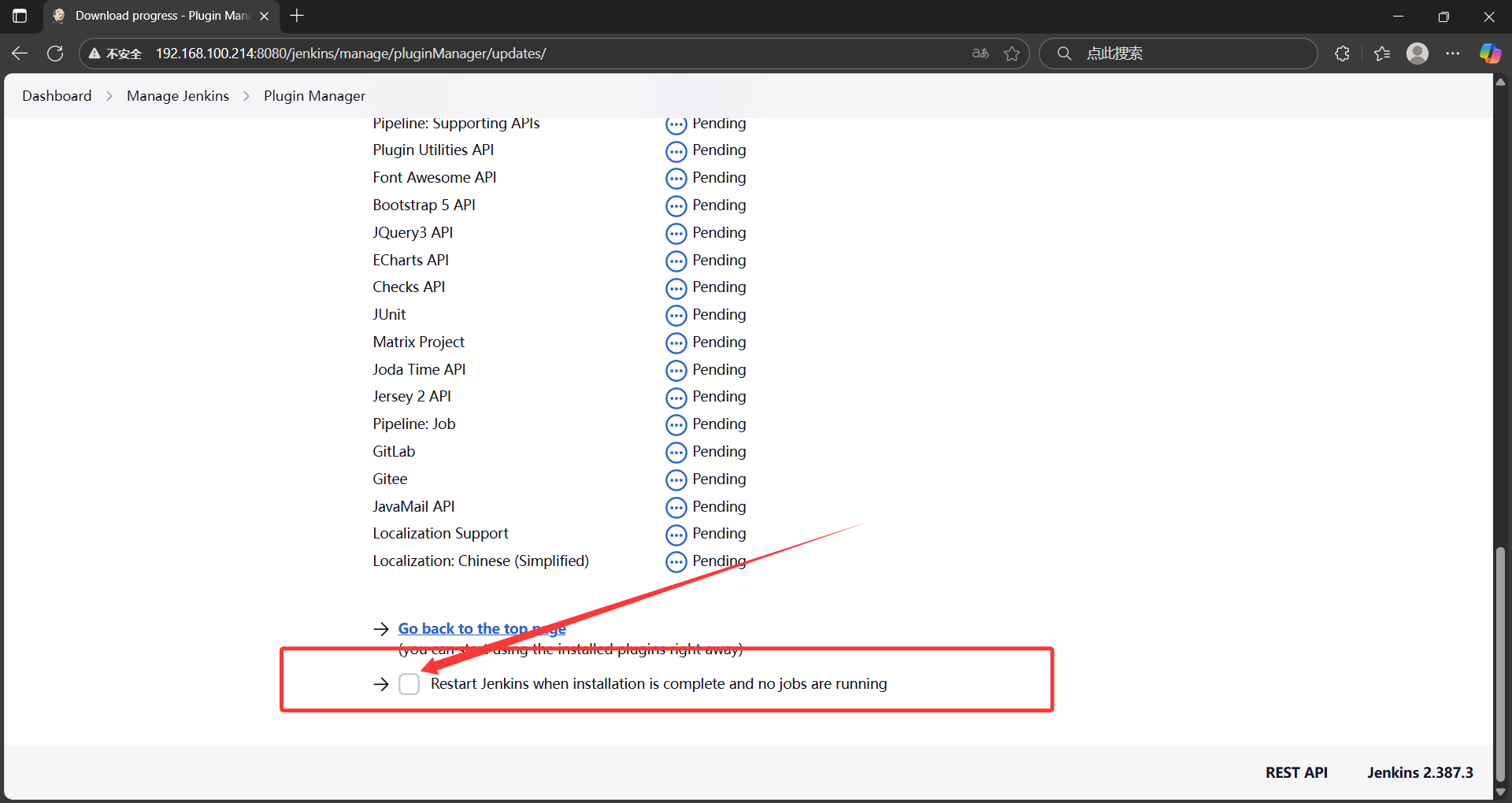The height and width of the screenshot is (803, 1512).
Task: Select the Download progress browser tab
Action: coord(161,16)
